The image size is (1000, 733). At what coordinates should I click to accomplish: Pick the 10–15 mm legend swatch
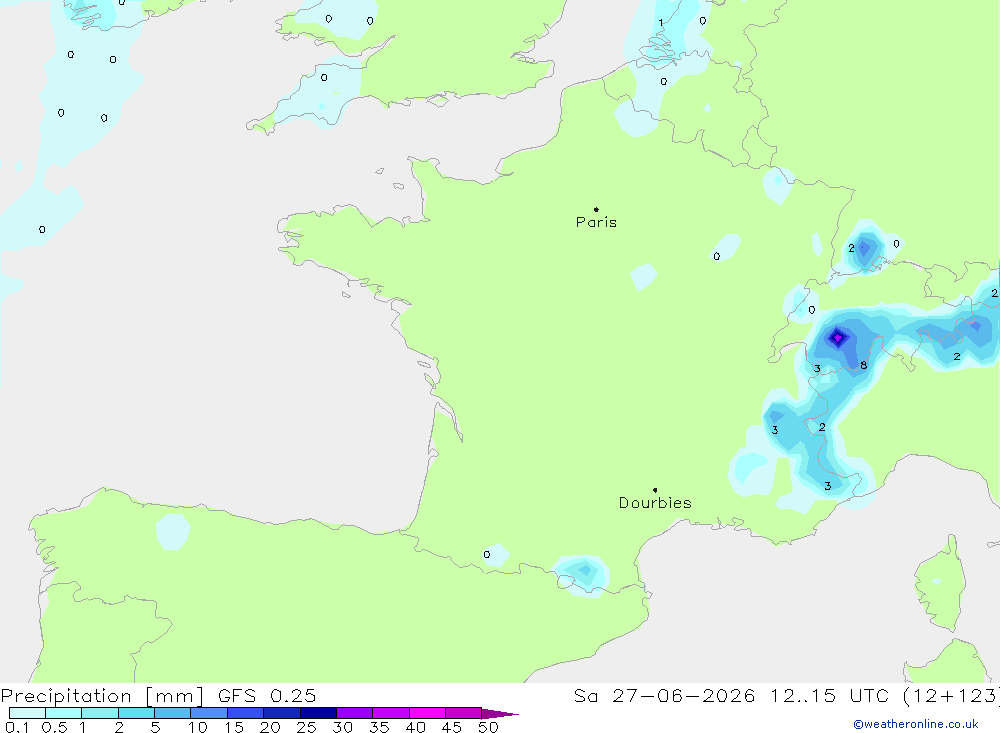(209, 713)
